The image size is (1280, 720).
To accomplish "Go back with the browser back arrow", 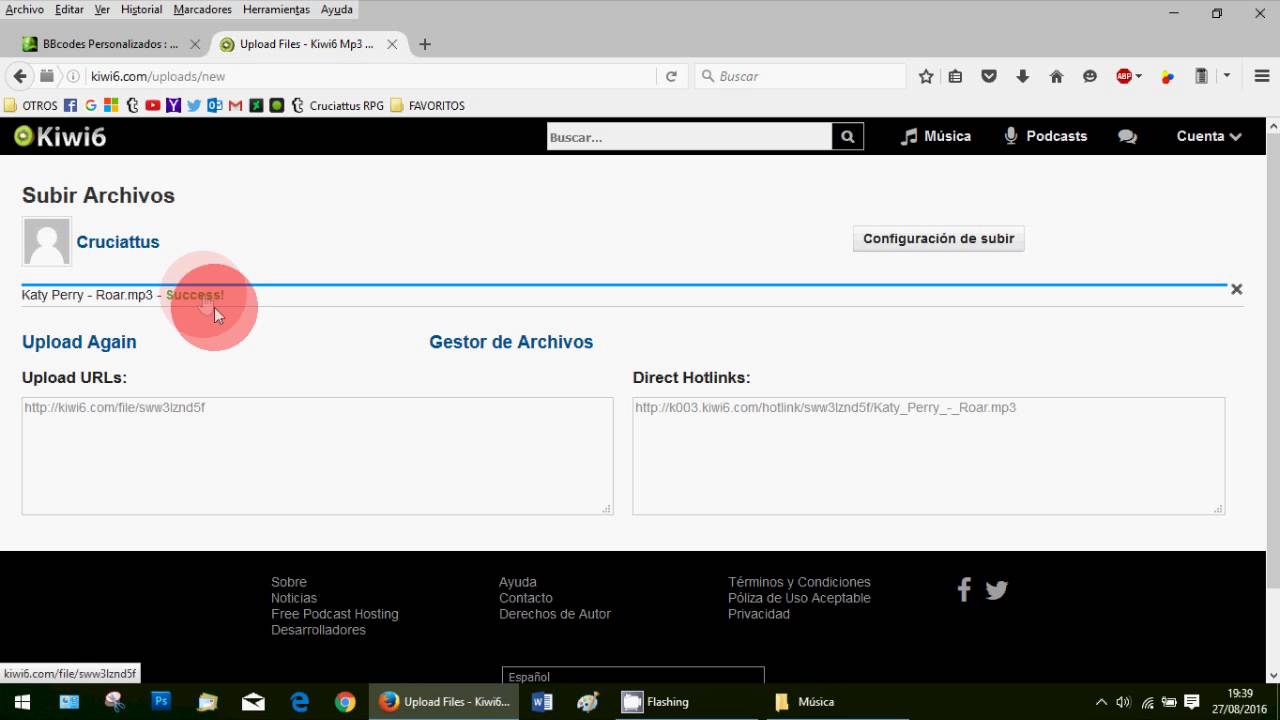I will point(19,76).
